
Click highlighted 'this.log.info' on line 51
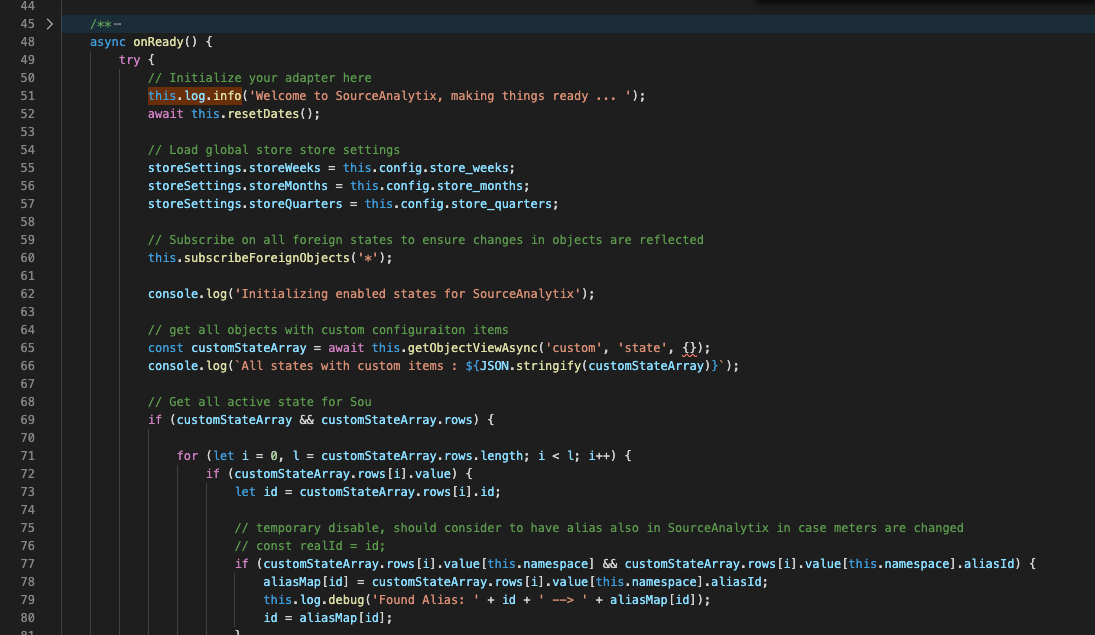195,96
